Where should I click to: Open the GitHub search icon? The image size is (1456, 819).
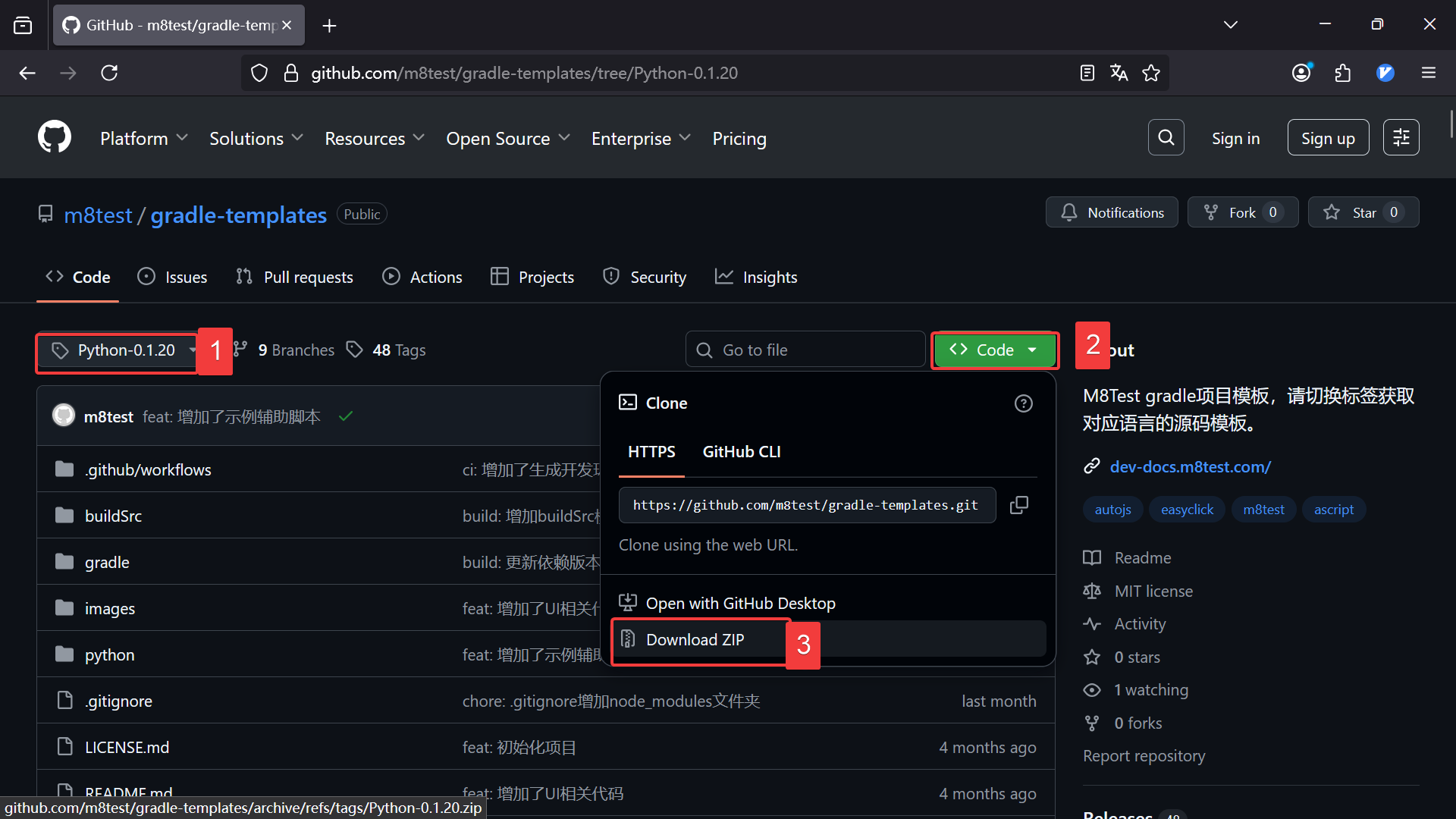pyautogui.click(x=1166, y=138)
